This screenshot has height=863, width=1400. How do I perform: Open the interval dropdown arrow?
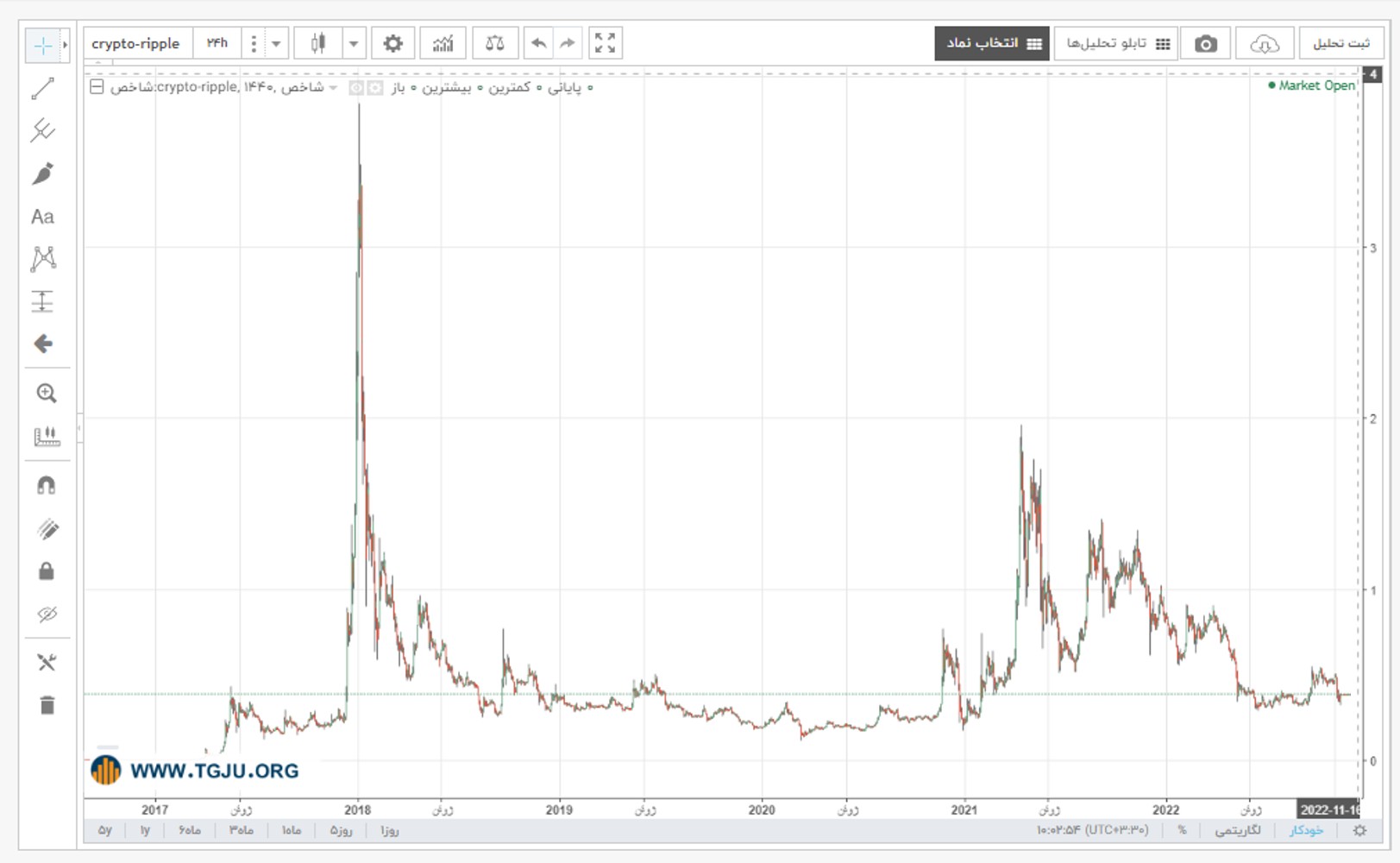click(276, 43)
